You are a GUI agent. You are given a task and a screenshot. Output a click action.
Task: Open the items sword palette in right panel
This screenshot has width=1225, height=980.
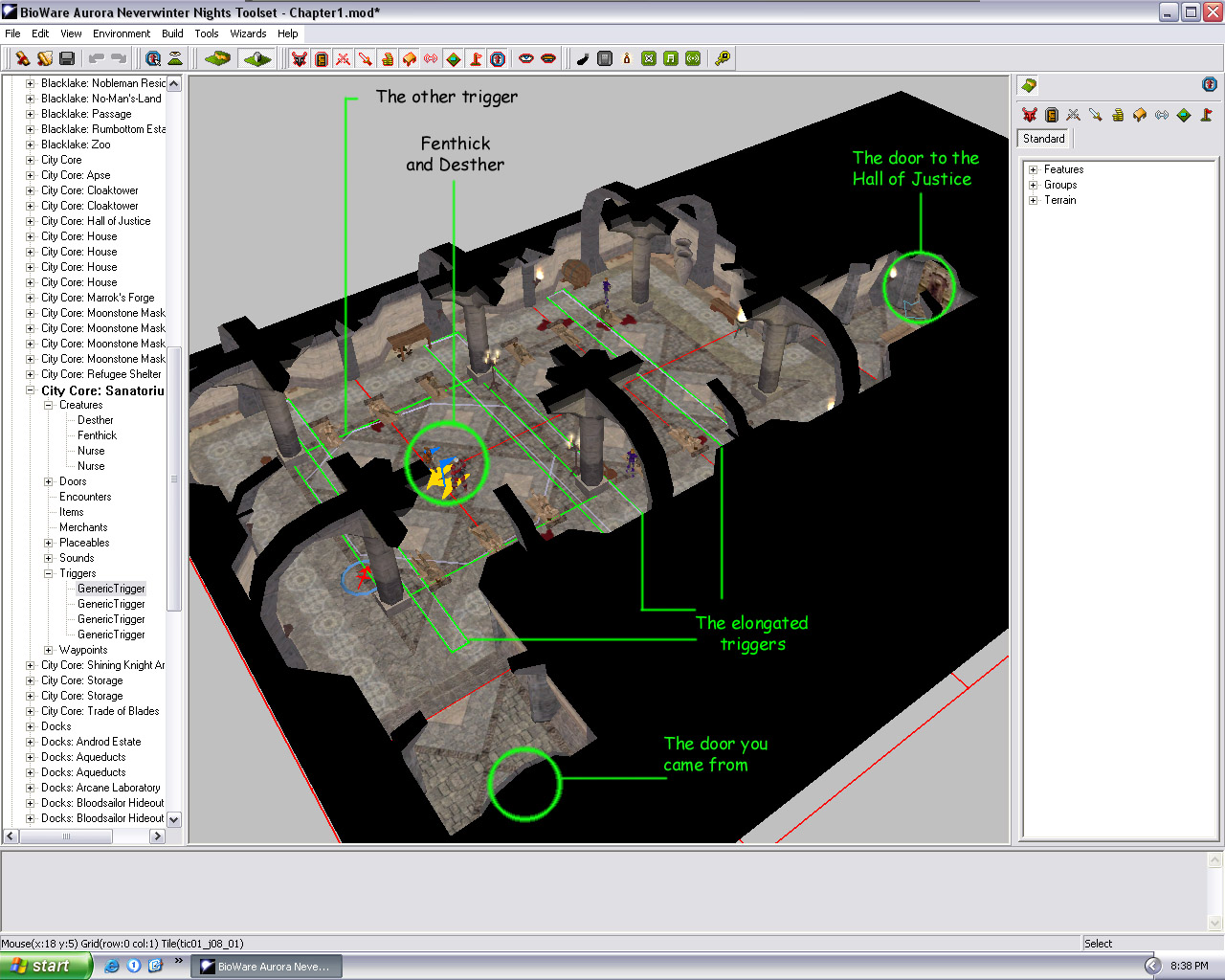pyautogui.click(x=1096, y=115)
